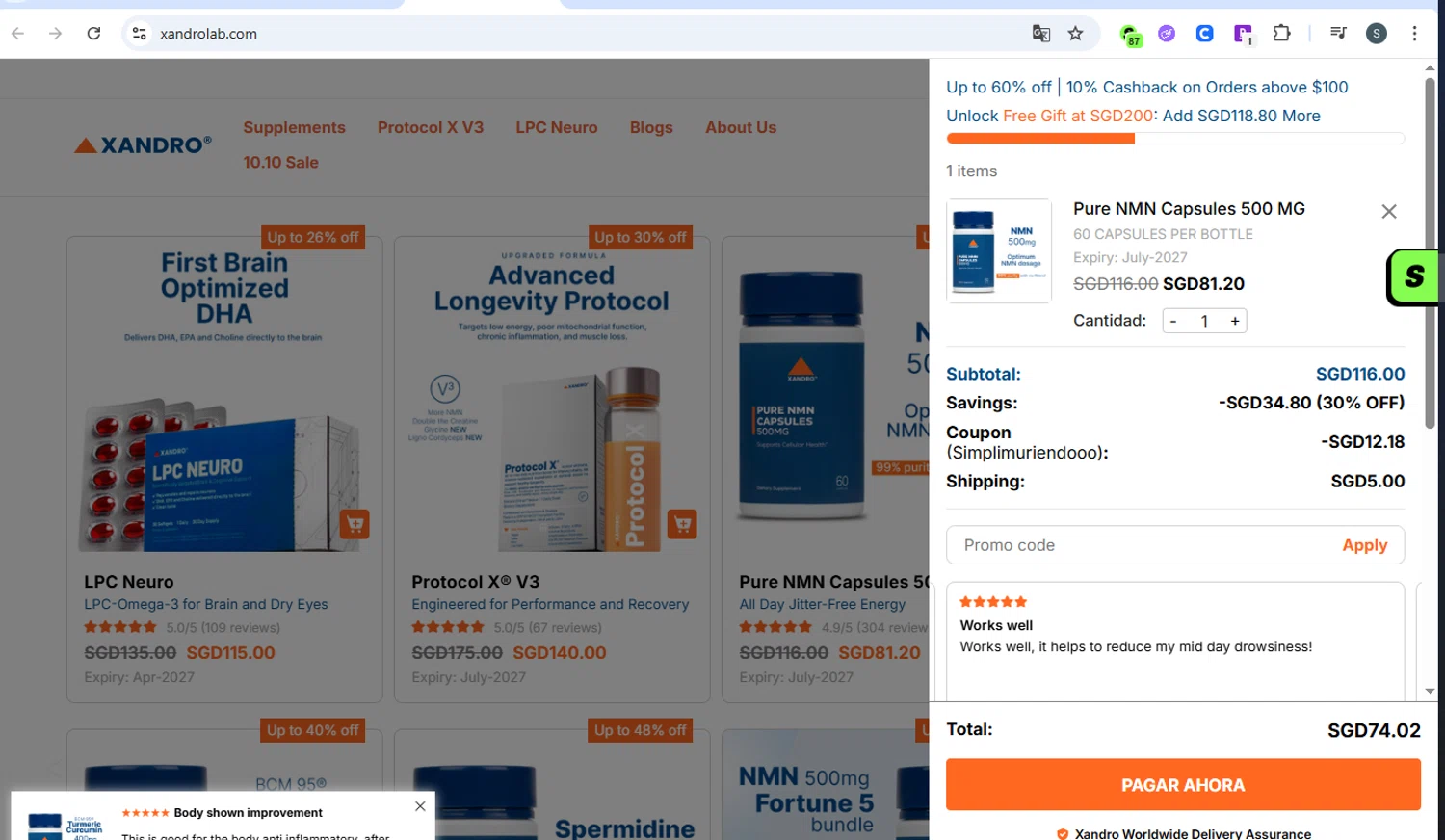Click the Up to 48% off badge
Image resolution: width=1445 pixels, height=840 pixels.
[641, 730]
